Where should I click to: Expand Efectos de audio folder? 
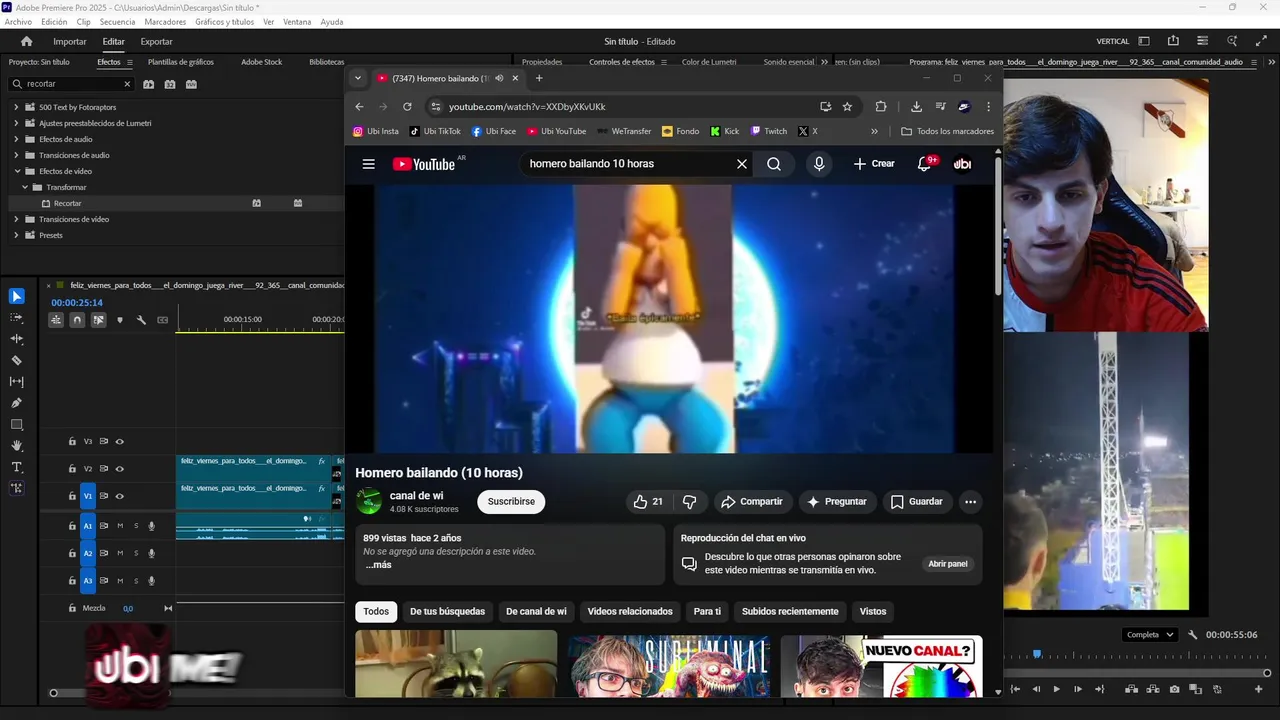(x=16, y=139)
